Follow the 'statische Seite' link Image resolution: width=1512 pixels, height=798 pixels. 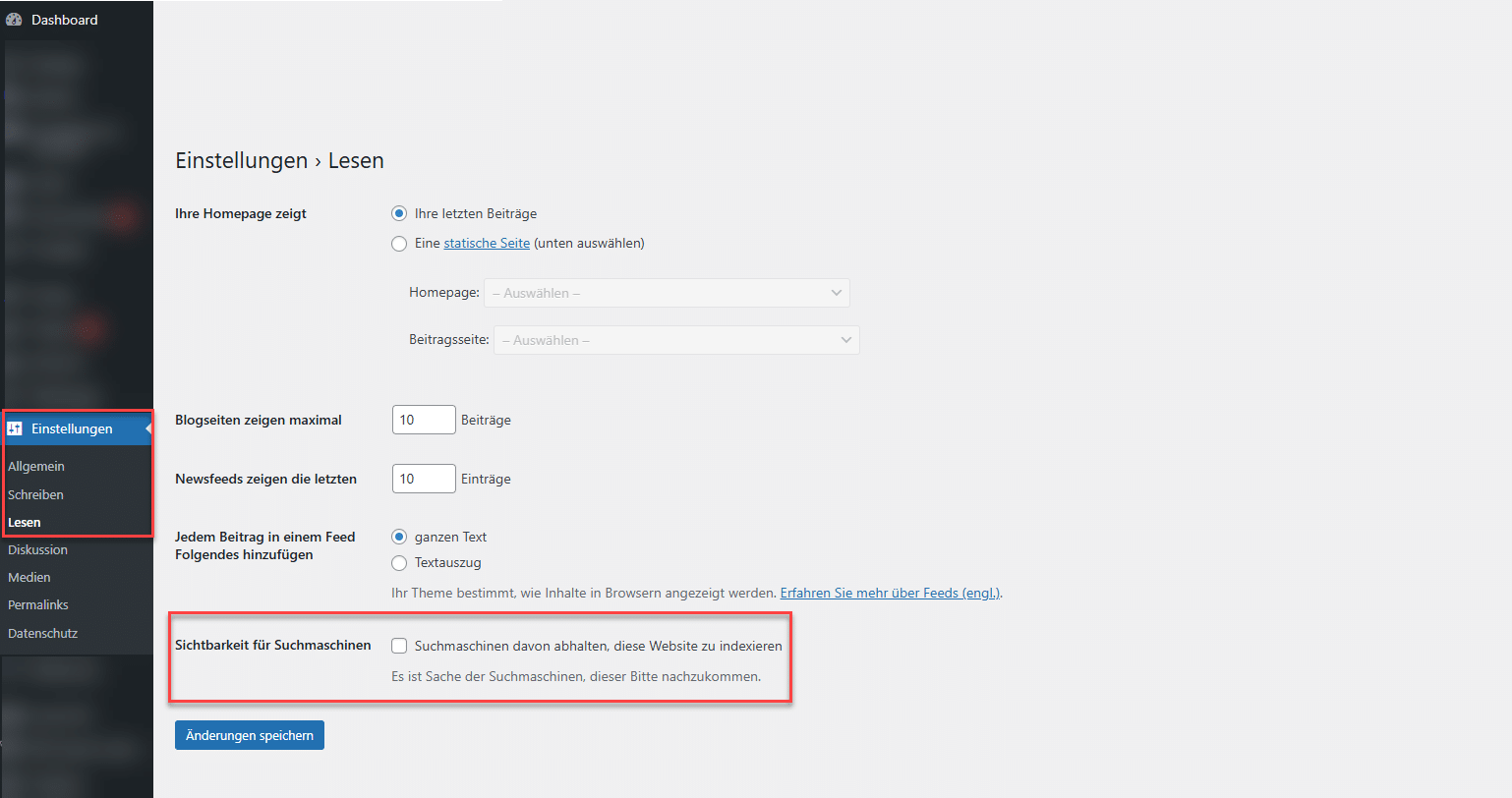(x=487, y=244)
